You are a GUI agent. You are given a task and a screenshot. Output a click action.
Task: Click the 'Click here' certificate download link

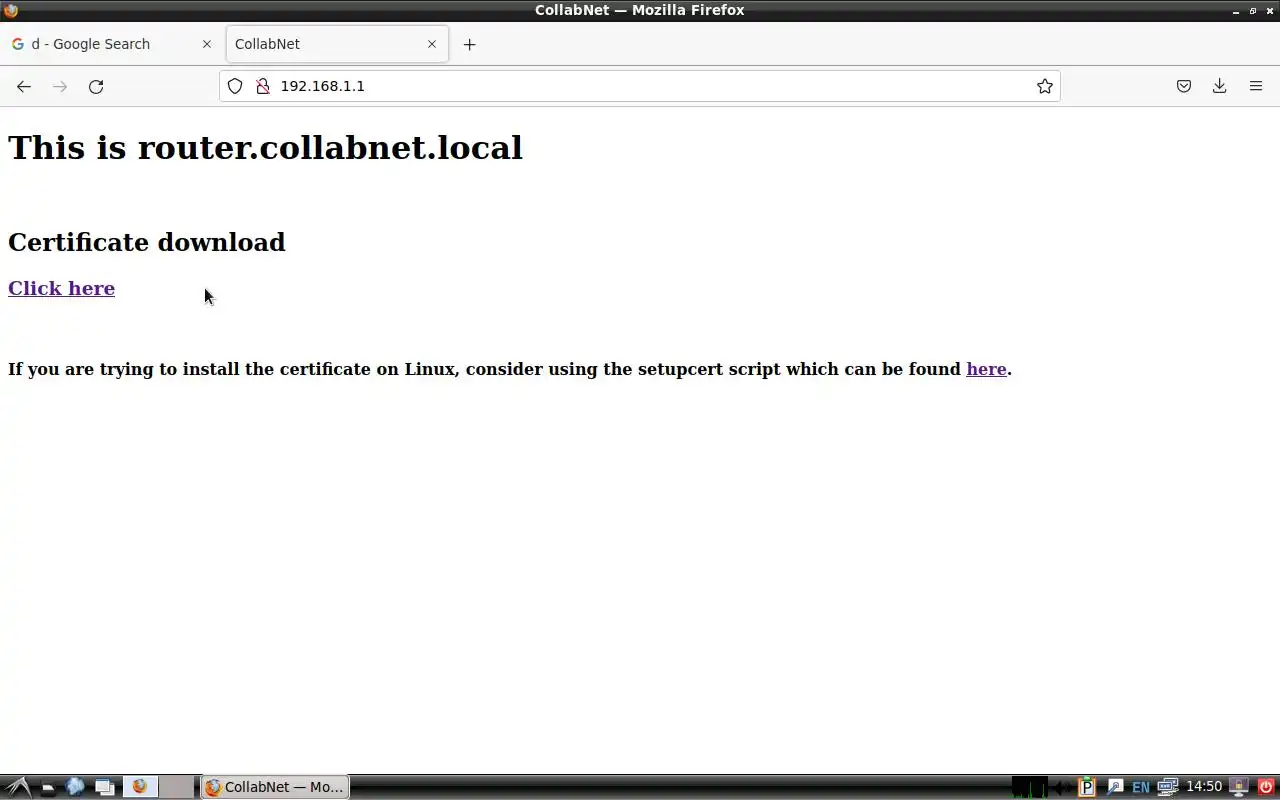point(61,288)
